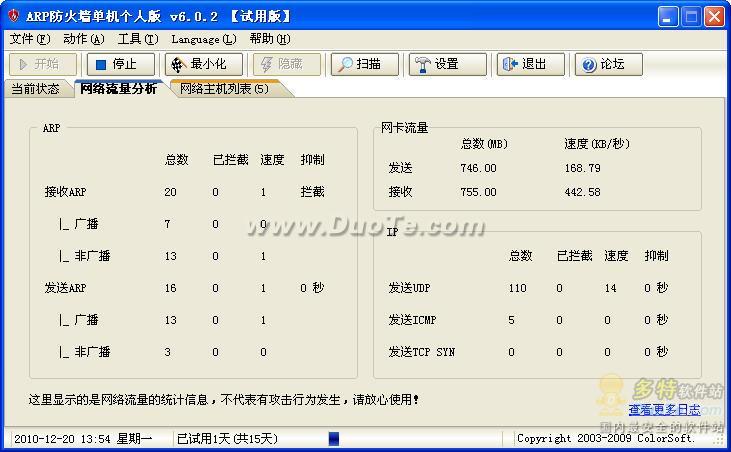Open the Language(L) menu
Image resolution: width=731 pixels, height=452 pixels.
pyautogui.click(x=204, y=39)
